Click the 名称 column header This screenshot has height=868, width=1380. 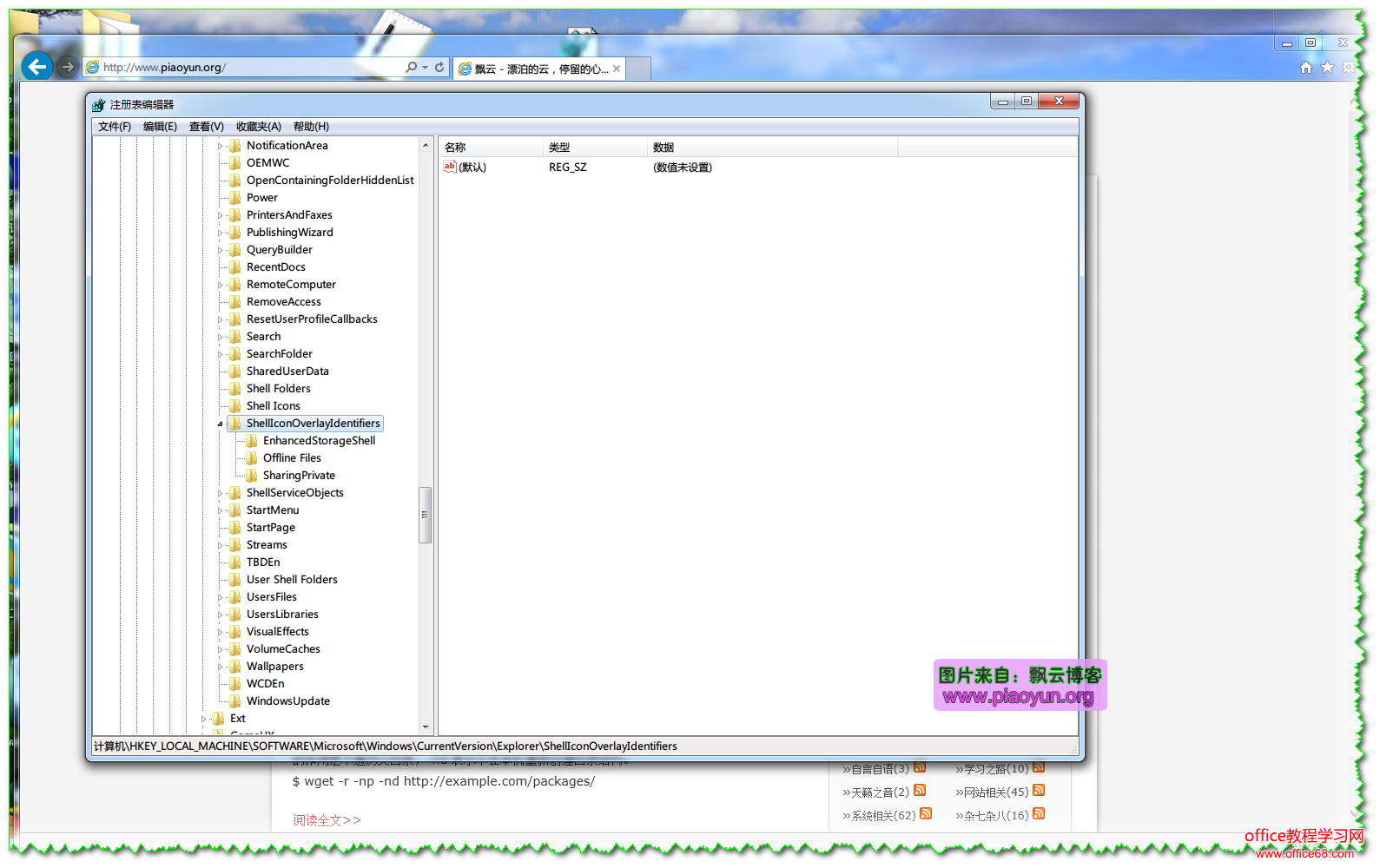click(x=455, y=148)
